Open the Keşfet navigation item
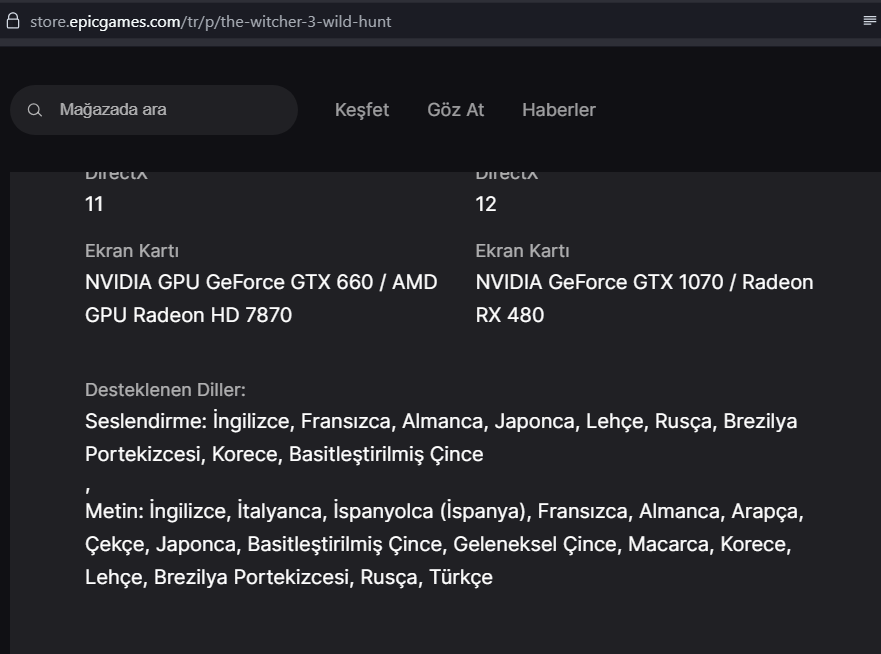Screen dimensions: 881x654 tap(362, 110)
